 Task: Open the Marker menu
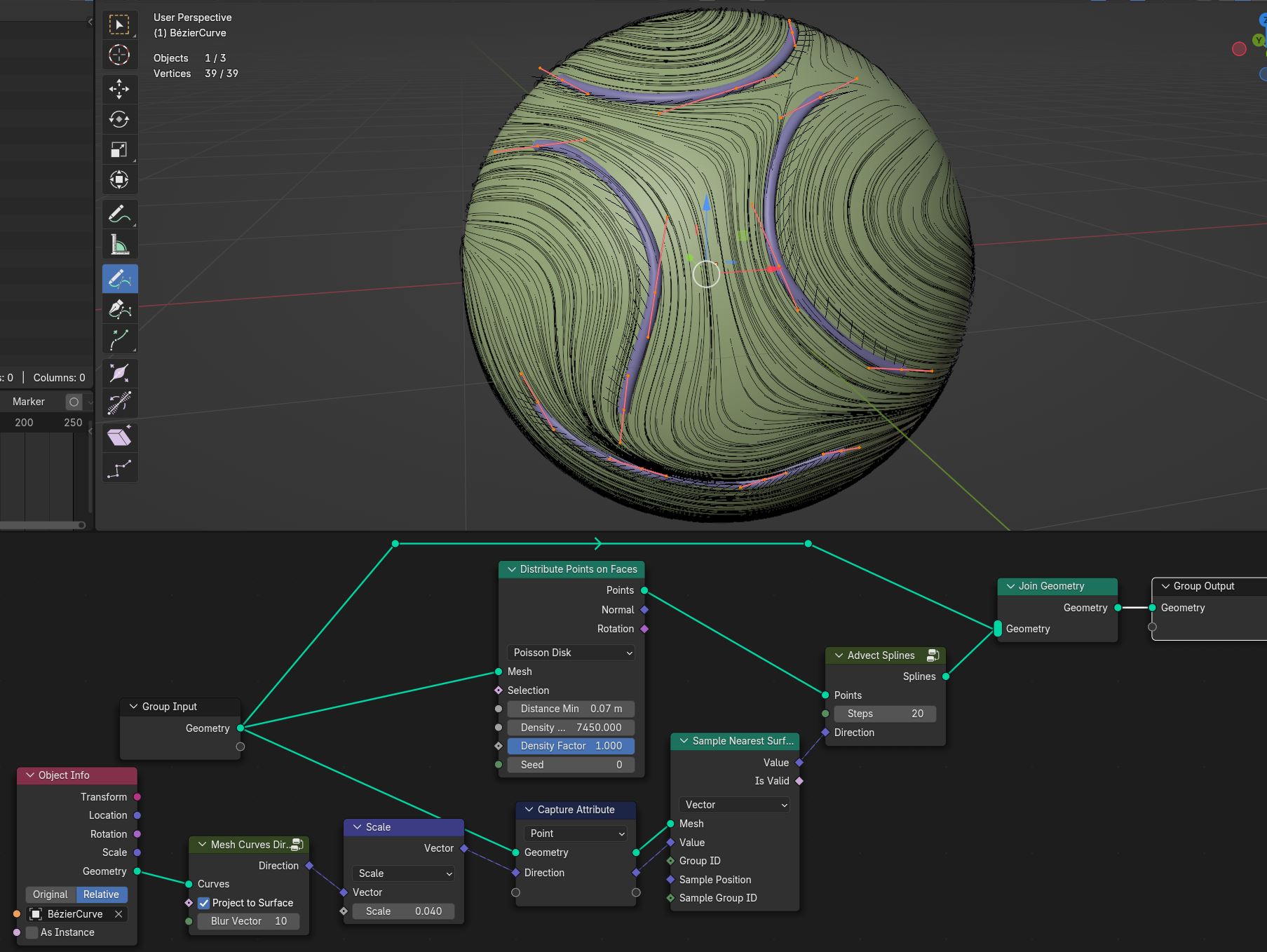pyautogui.click(x=29, y=402)
